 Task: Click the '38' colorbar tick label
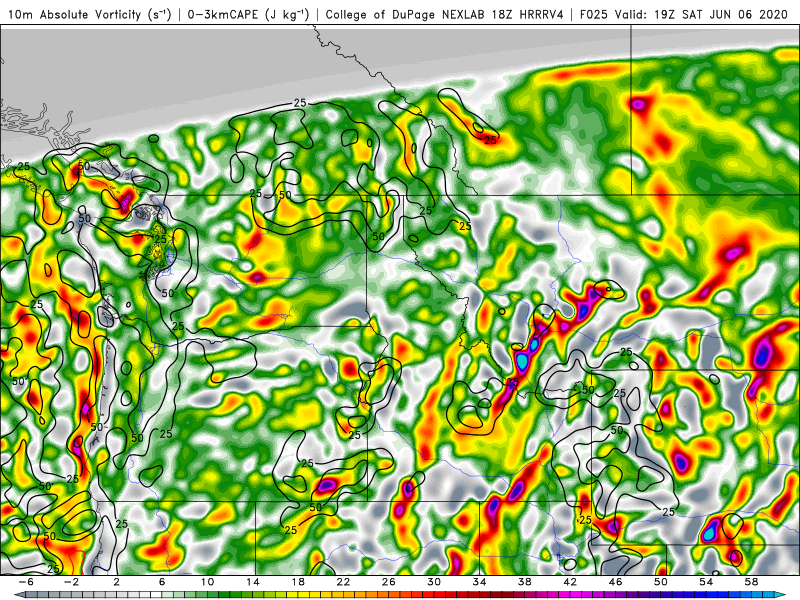tap(525, 582)
